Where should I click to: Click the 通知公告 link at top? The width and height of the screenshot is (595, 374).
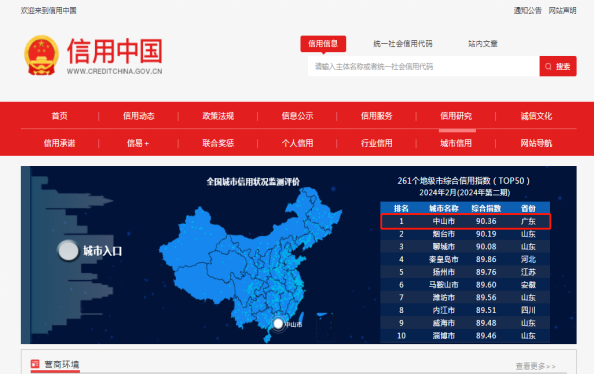[527, 11]
